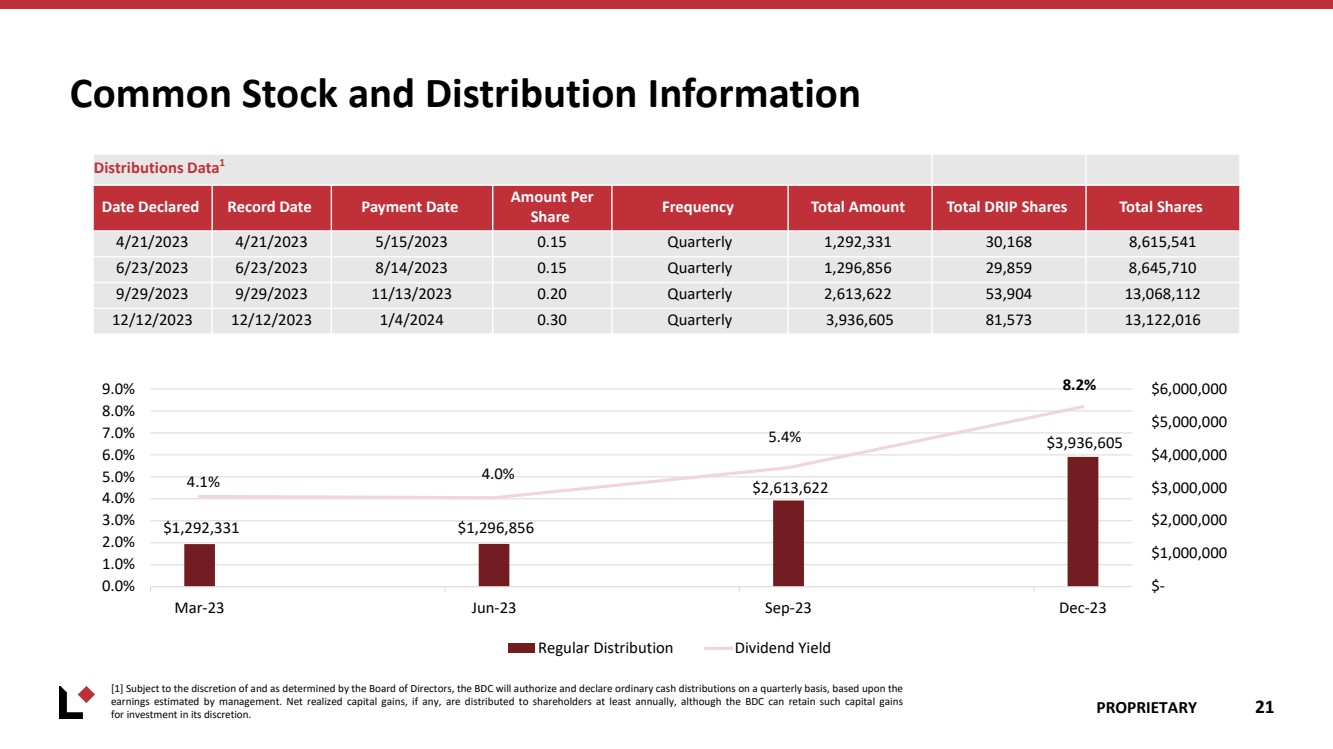Viewport: 1333px width, 749px height.
Task: Select the 8/14/2023 payment date cell
Action: pos(410,269)
